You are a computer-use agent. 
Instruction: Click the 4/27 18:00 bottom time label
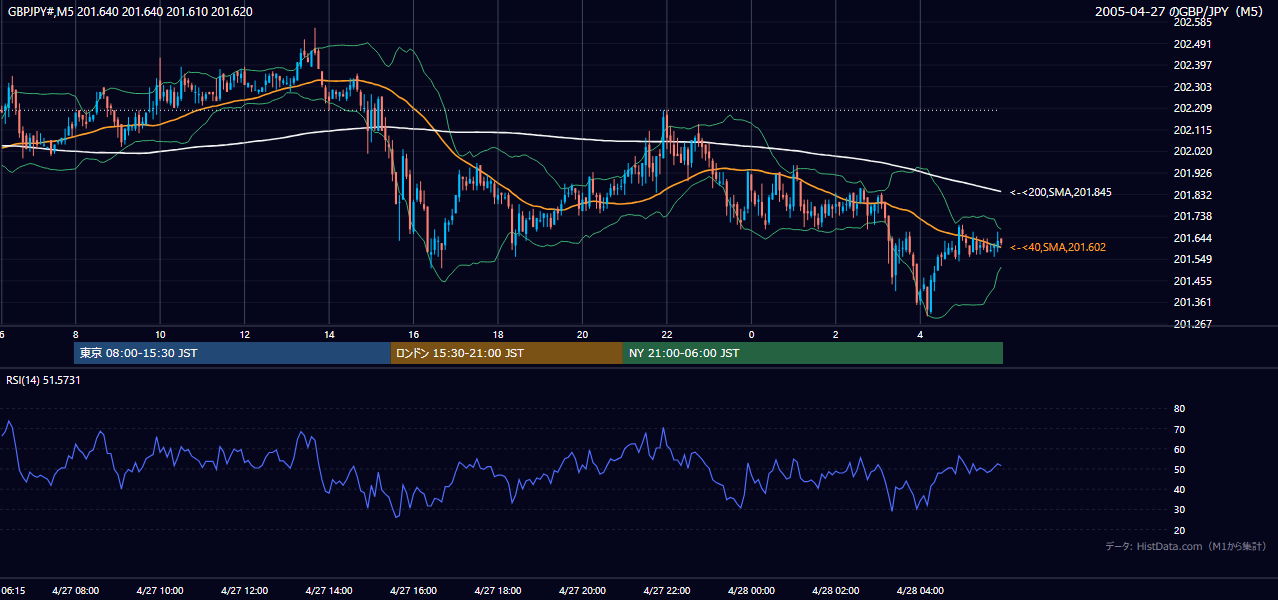pyautogui.click(x=498, y=591)
